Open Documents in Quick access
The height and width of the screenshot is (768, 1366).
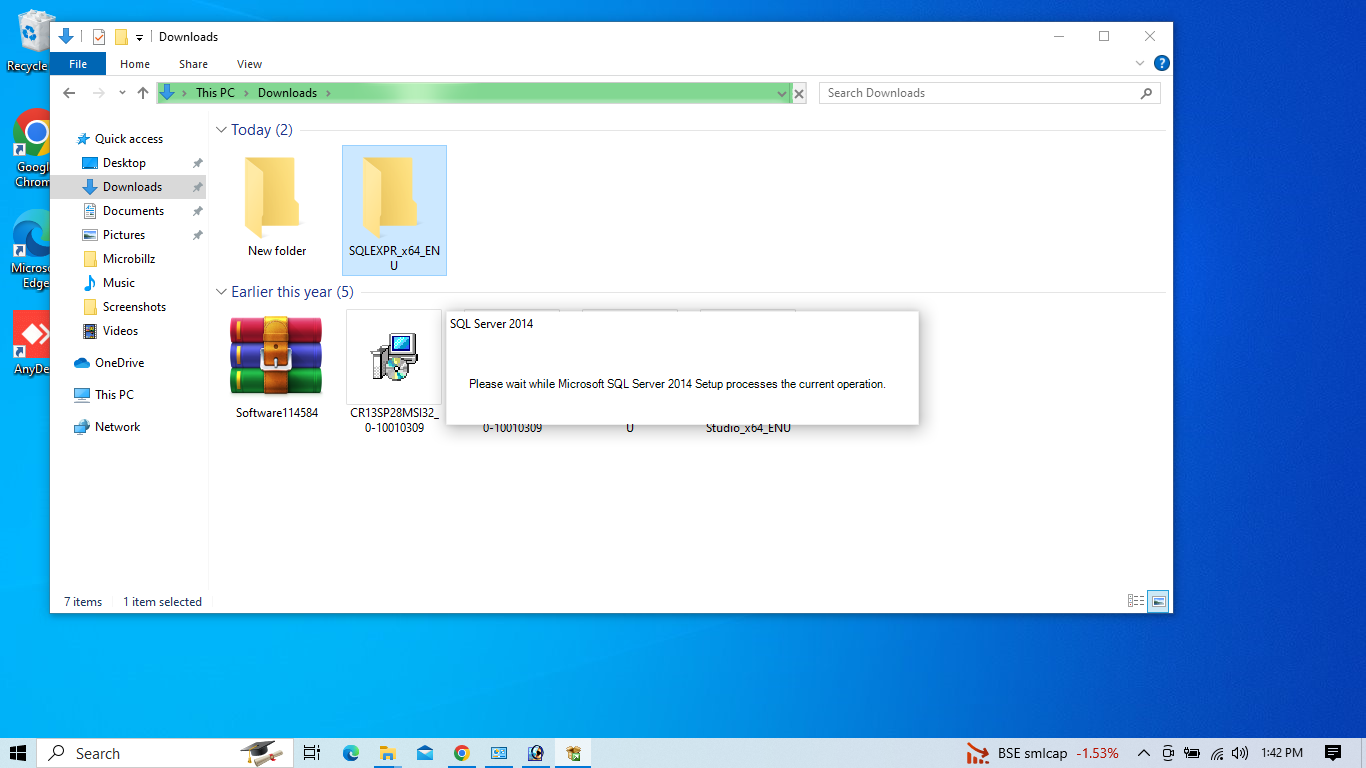(x=133, y=211)
